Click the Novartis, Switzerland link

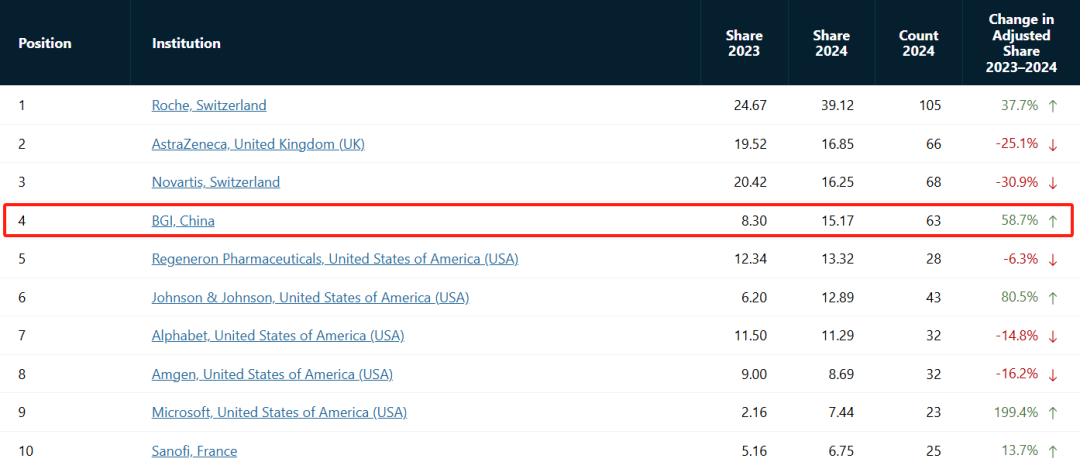(216, 183)
